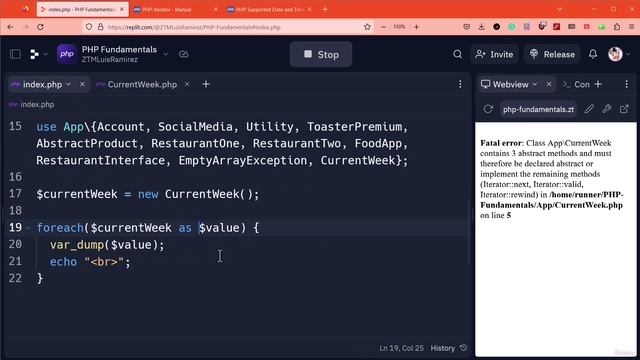
Task: Click the Release button
Action: tap(552, 54)
